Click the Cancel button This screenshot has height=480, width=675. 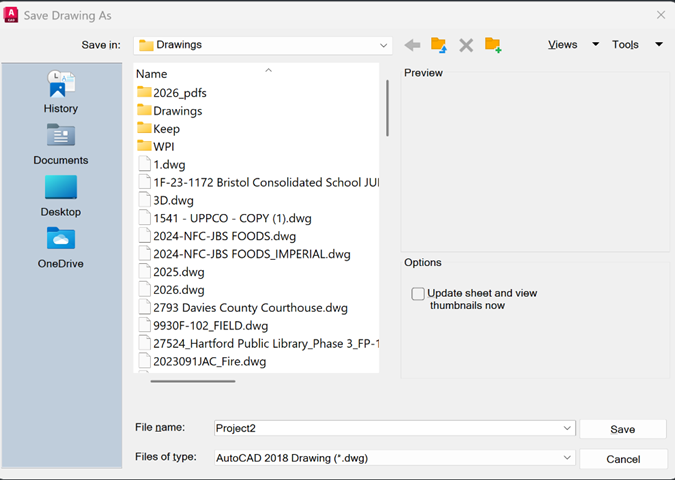pos(623,459)
